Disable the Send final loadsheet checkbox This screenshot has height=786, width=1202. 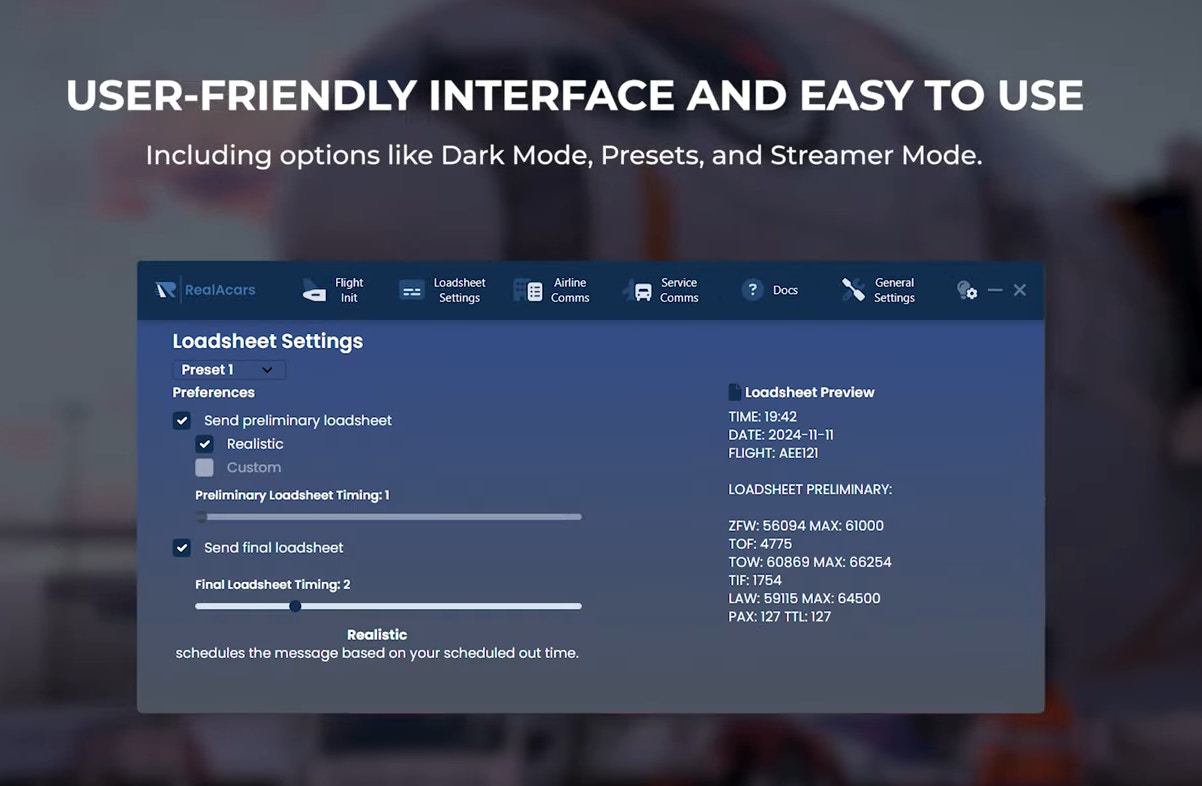pos(182,548)
